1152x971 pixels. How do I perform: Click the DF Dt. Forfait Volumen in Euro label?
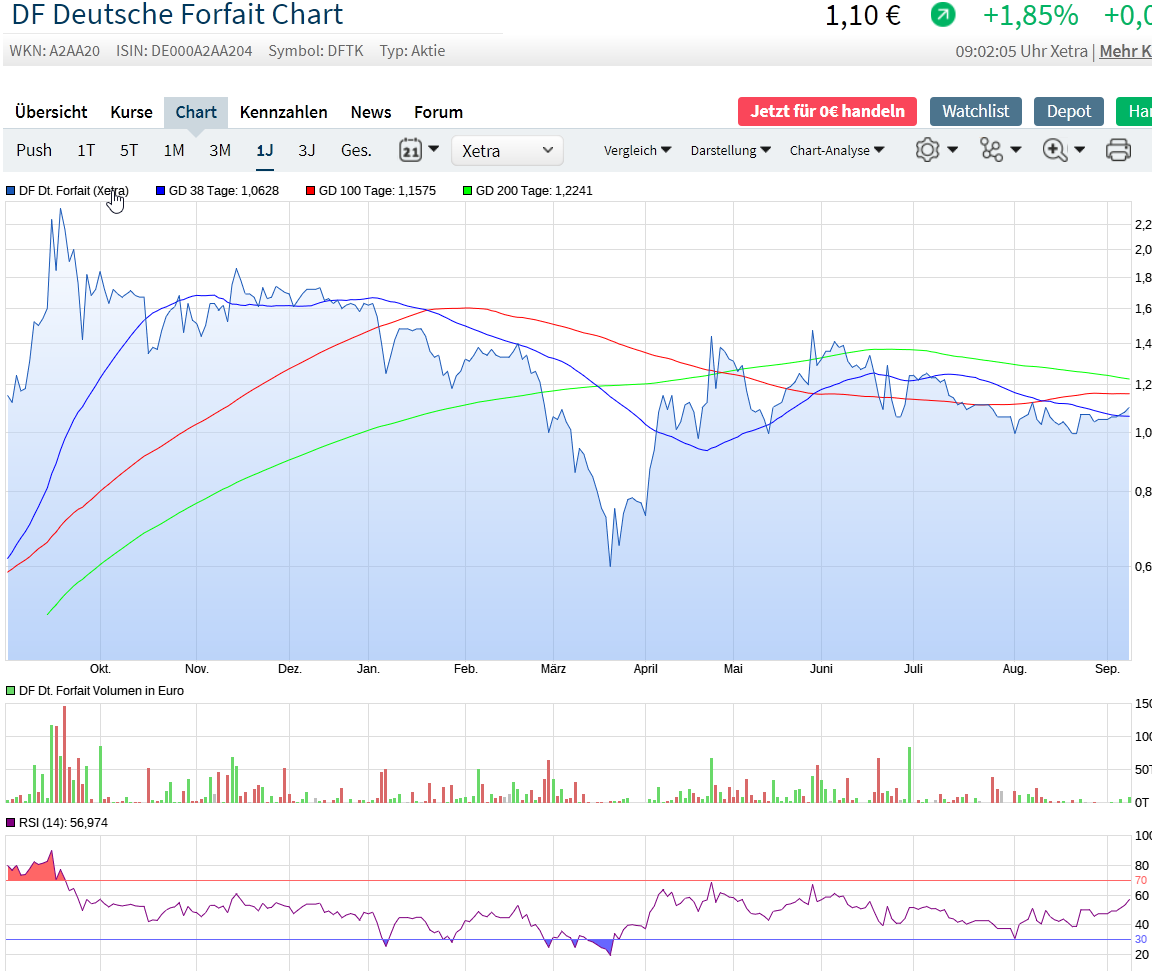pyautogui.click(x=101, y=691)
